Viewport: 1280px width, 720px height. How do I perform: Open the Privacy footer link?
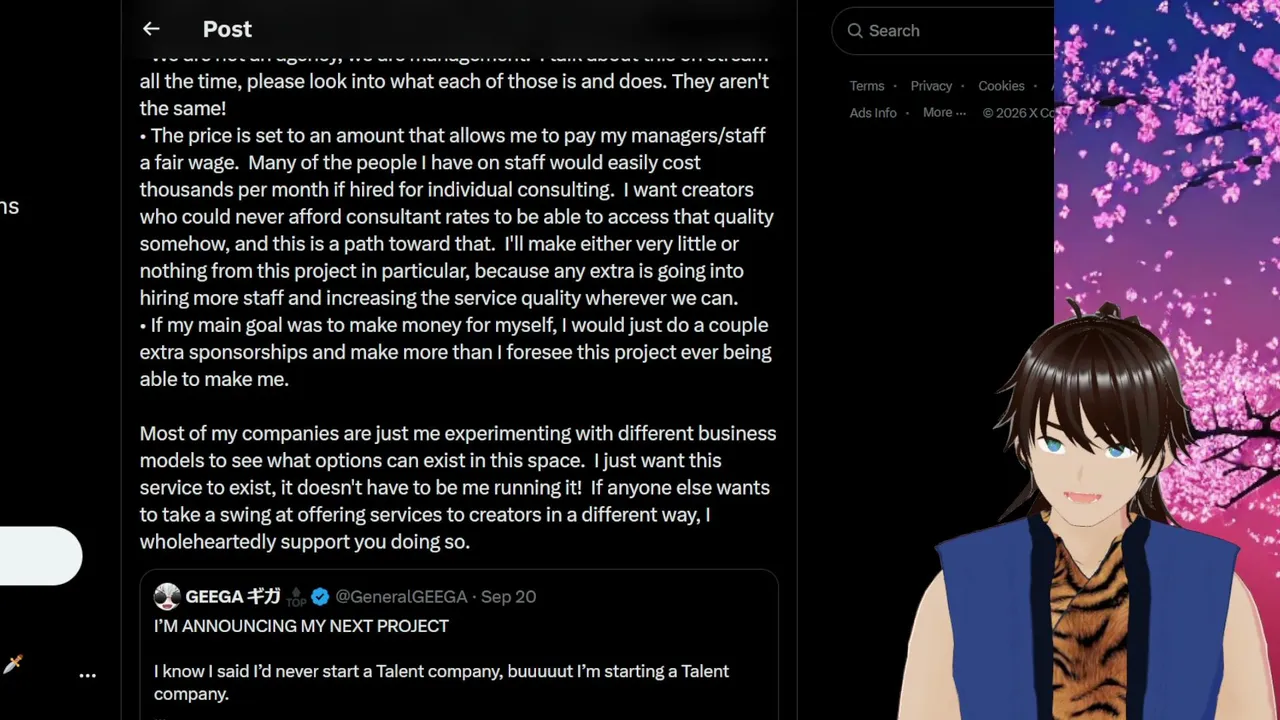click(931, 86)
